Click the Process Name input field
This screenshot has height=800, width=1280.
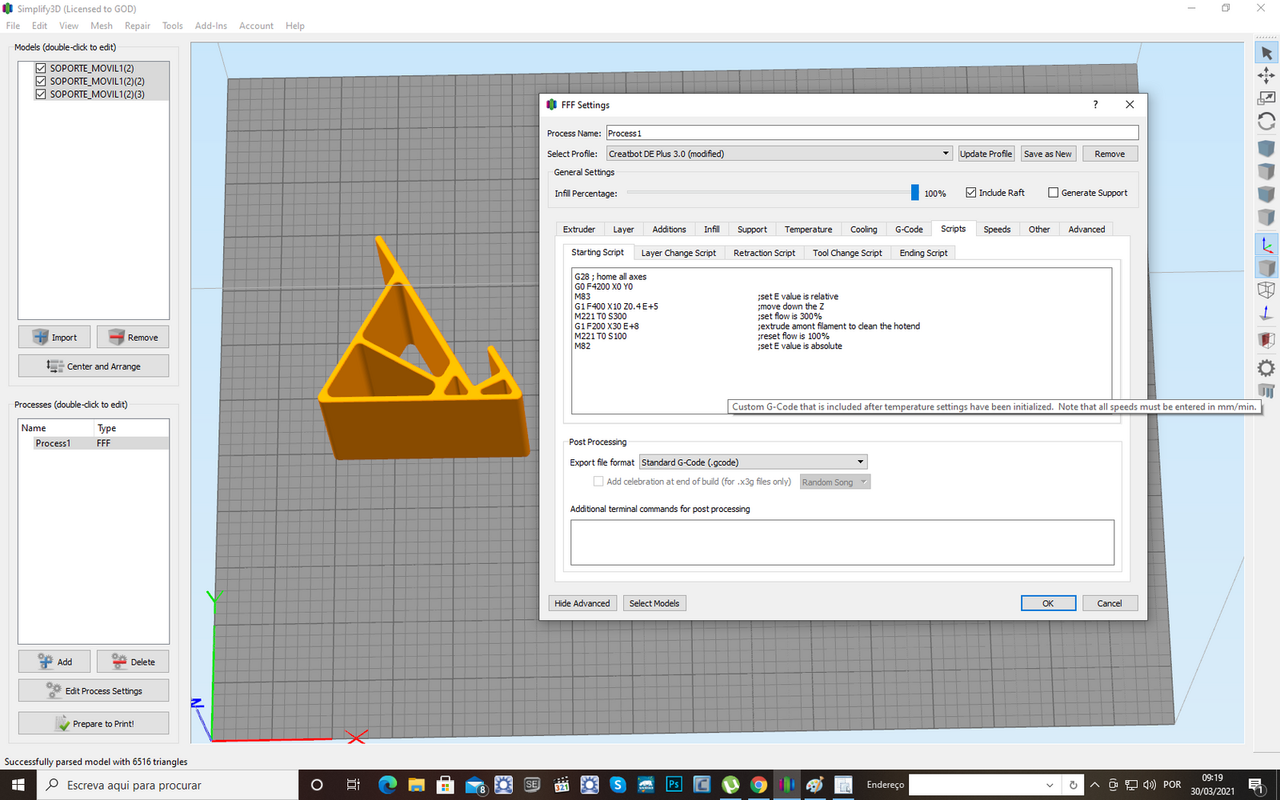tap(872, 133)
